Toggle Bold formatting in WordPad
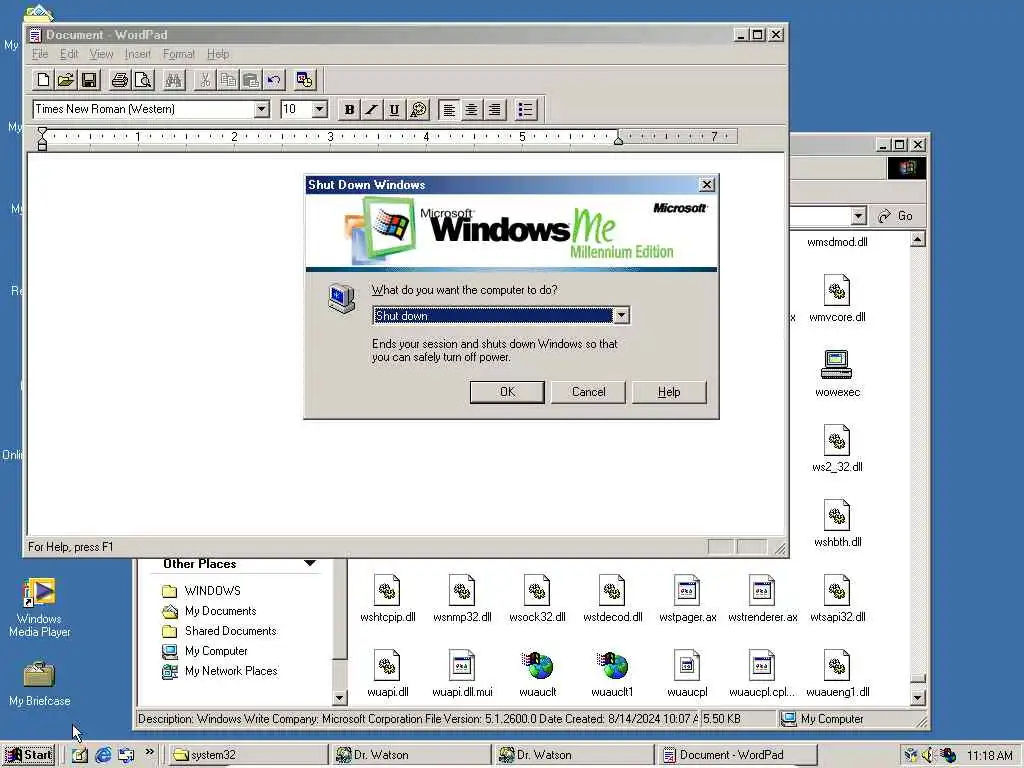This screenshot has height=768, width=1024. coord(349,110)
